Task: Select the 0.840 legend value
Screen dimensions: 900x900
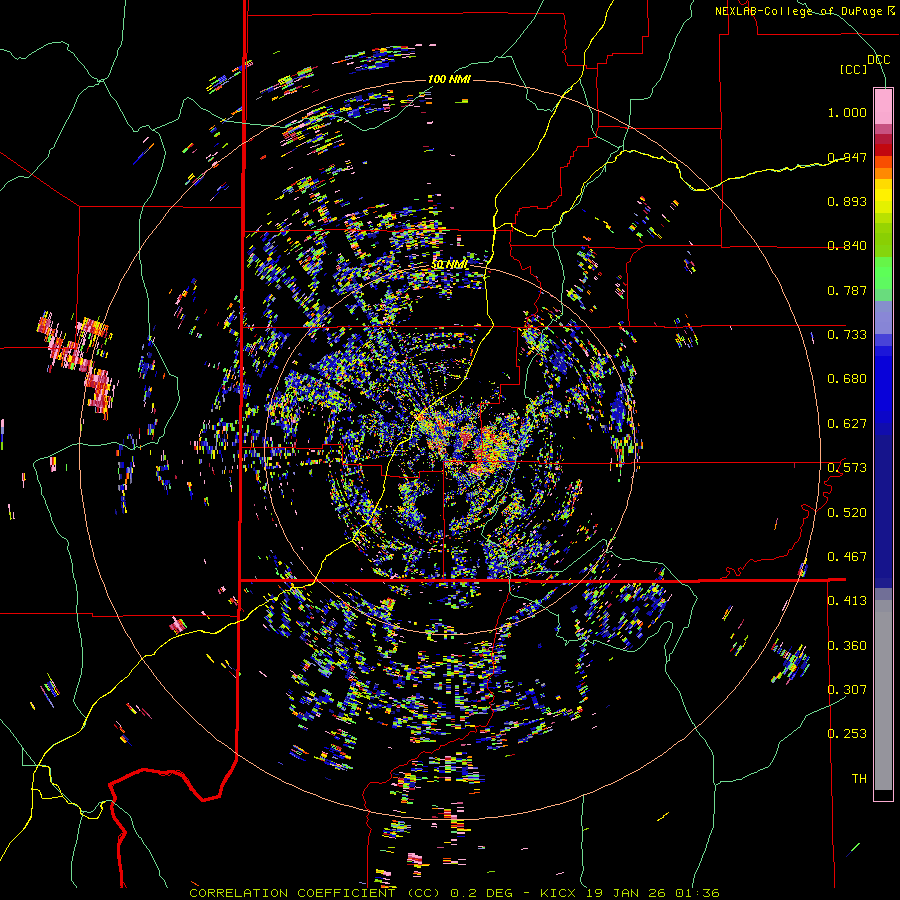Action: pyautogui.click(x=847, y=246)
